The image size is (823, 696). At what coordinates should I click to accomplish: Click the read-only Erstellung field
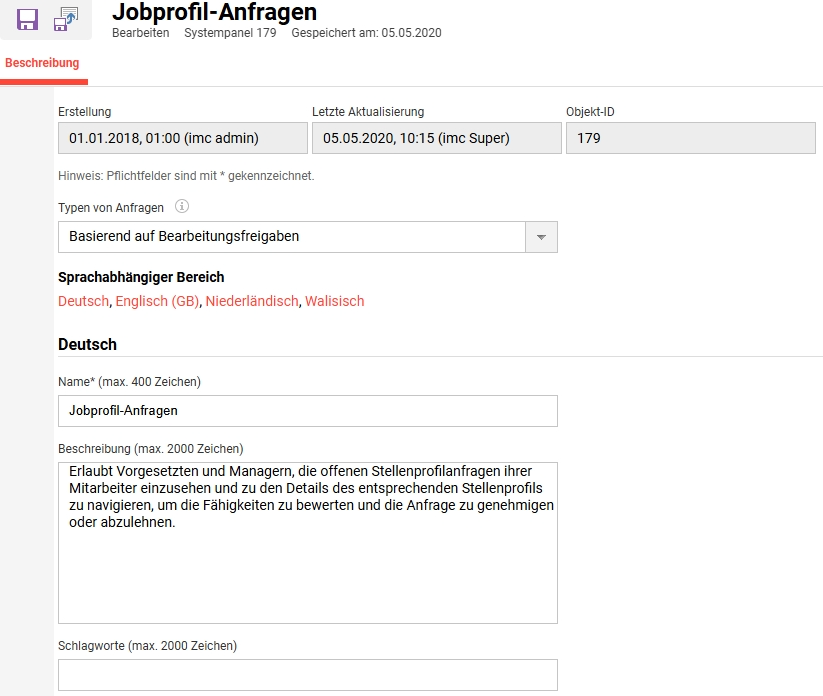point(183,138)
